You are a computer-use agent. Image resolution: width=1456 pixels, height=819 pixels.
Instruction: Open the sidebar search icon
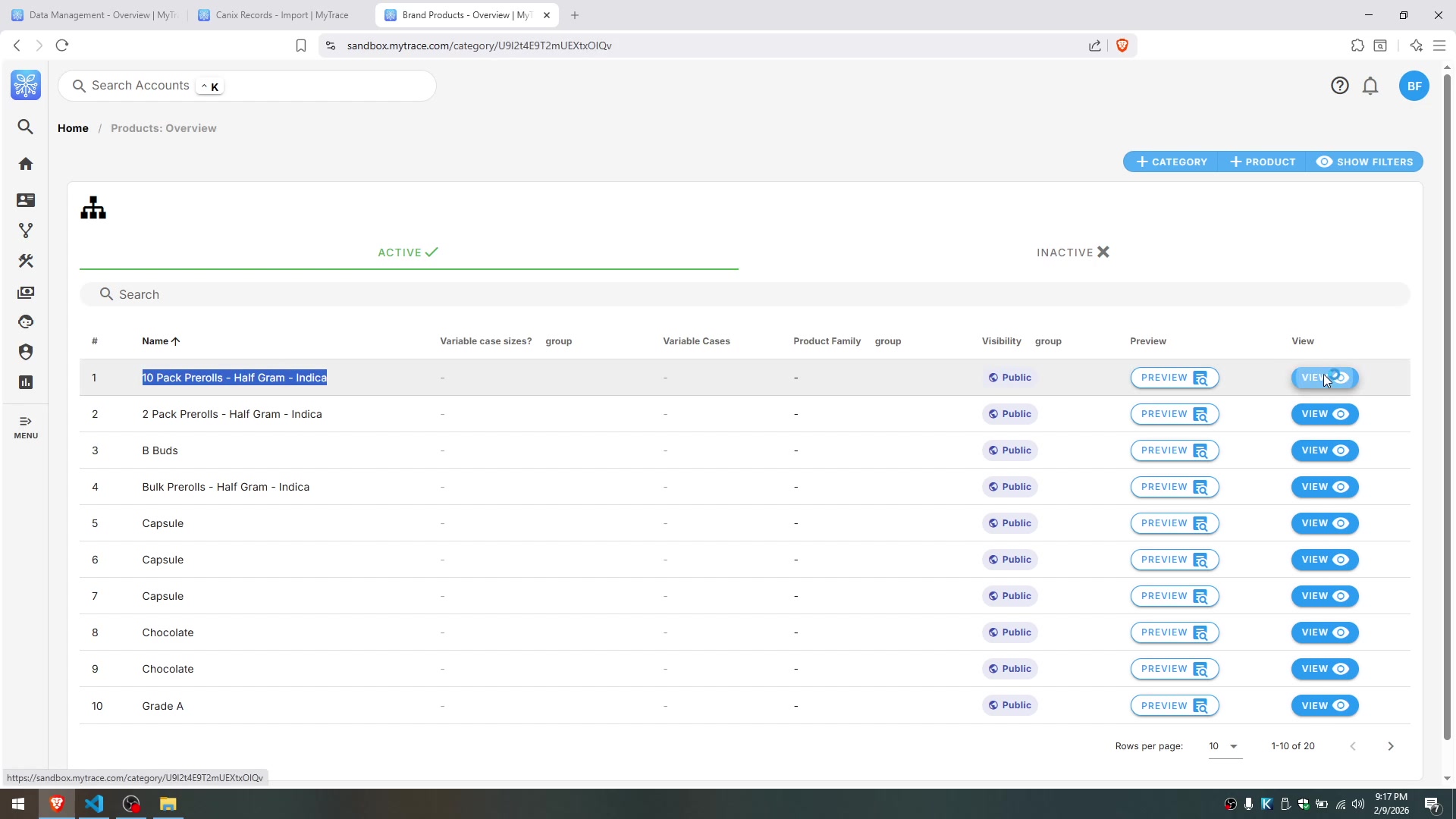tap(26, 127)
